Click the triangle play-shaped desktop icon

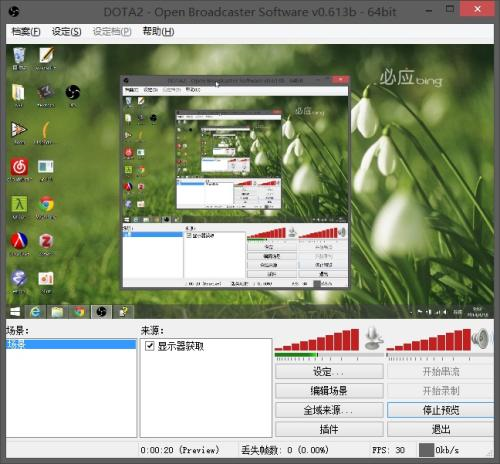pyautogui.click(x=19, y=130)
